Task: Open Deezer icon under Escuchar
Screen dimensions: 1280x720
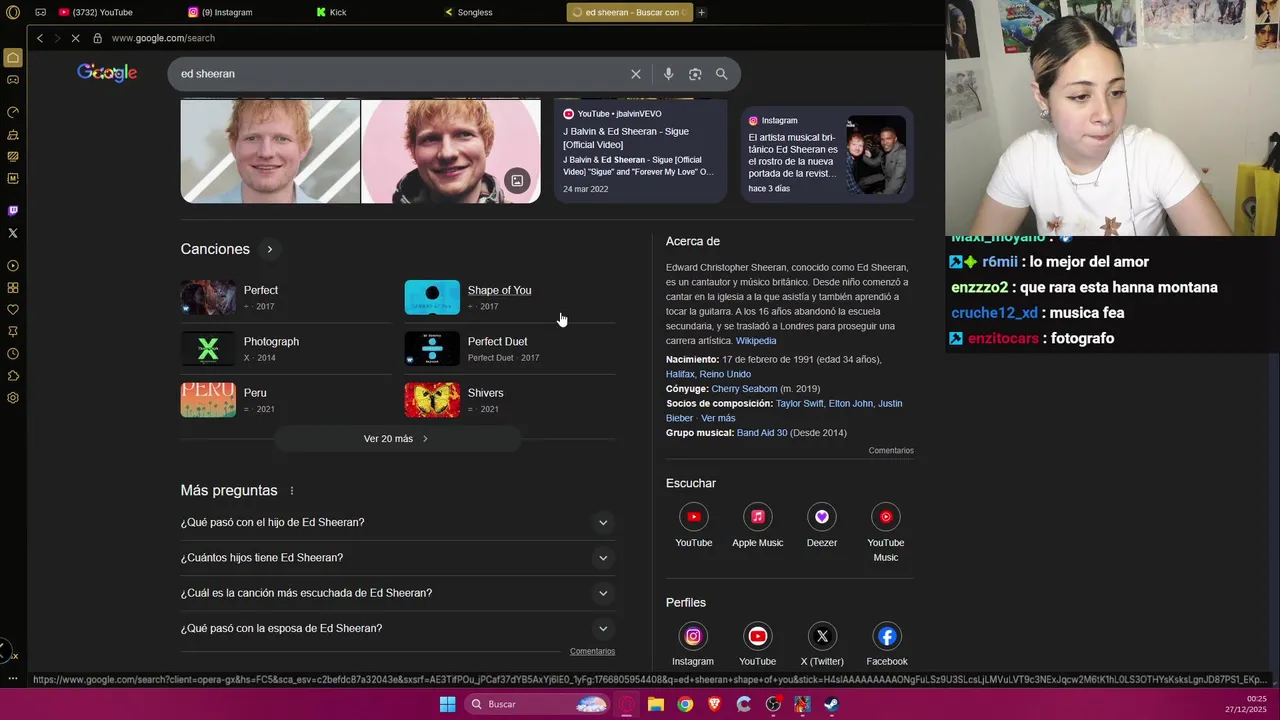Action: (821, 517)
